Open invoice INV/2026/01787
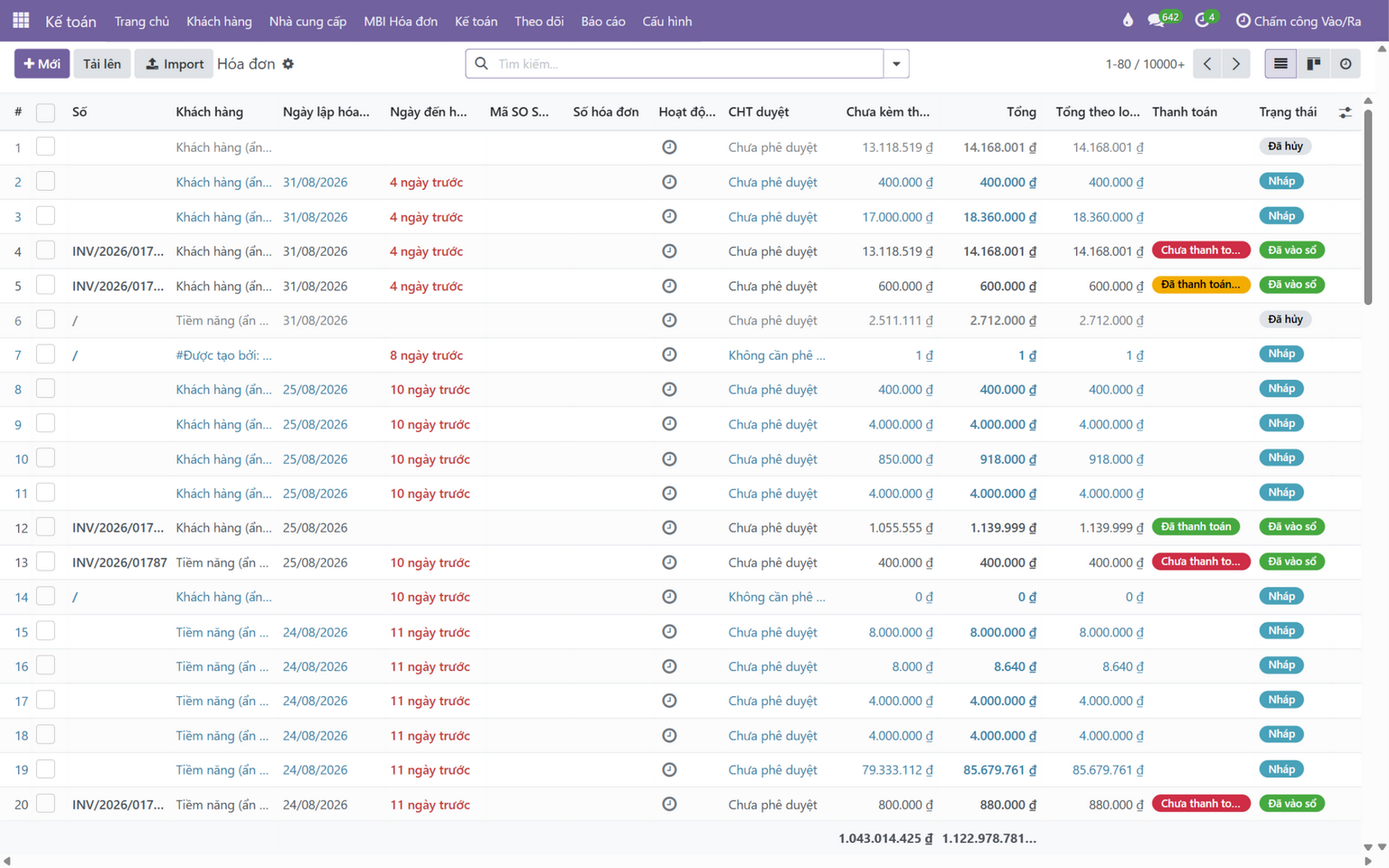Screen dimensions: 1389x868 [x=119, y=562]
